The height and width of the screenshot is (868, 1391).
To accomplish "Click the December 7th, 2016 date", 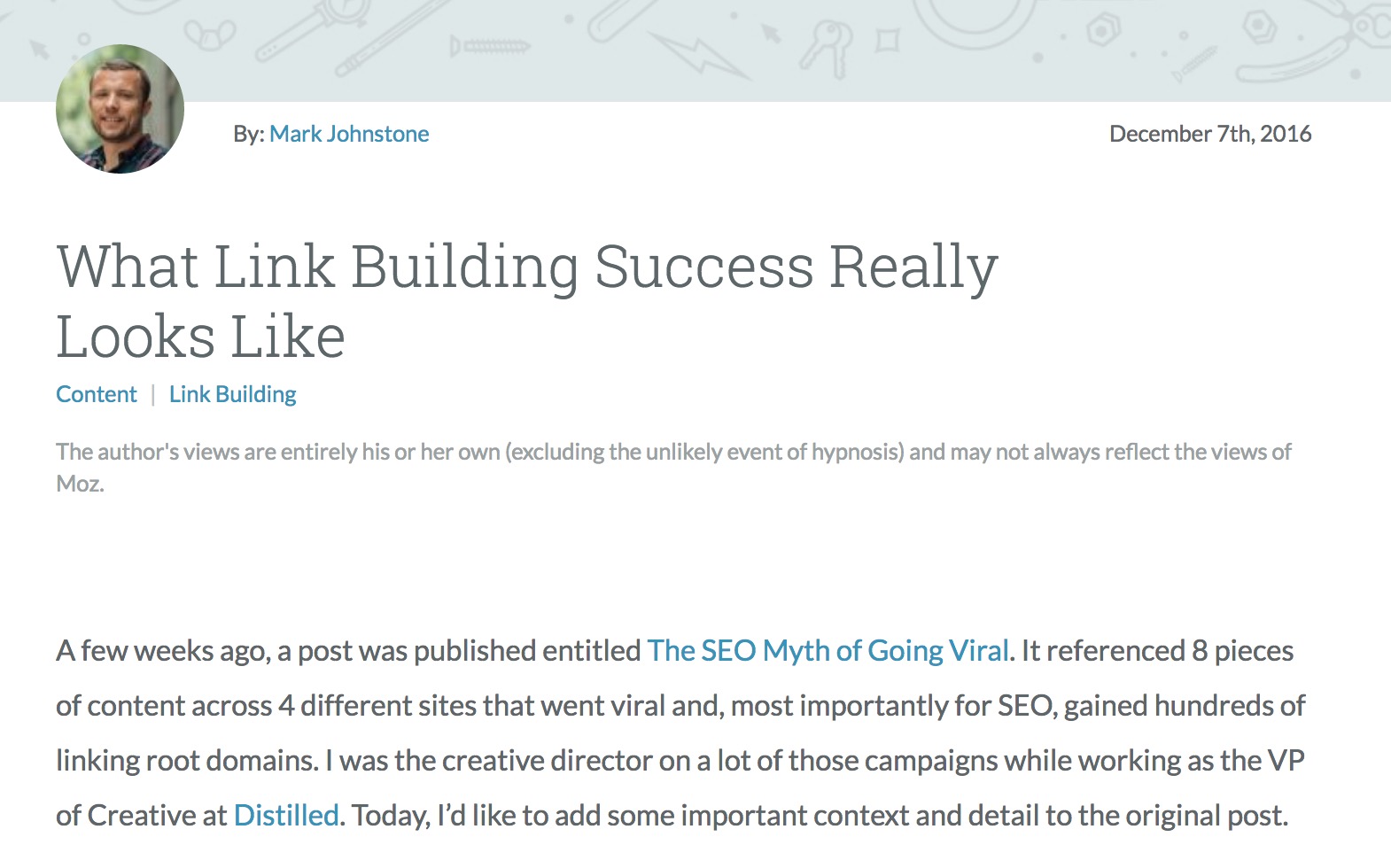I will [x=1209, y=134].
